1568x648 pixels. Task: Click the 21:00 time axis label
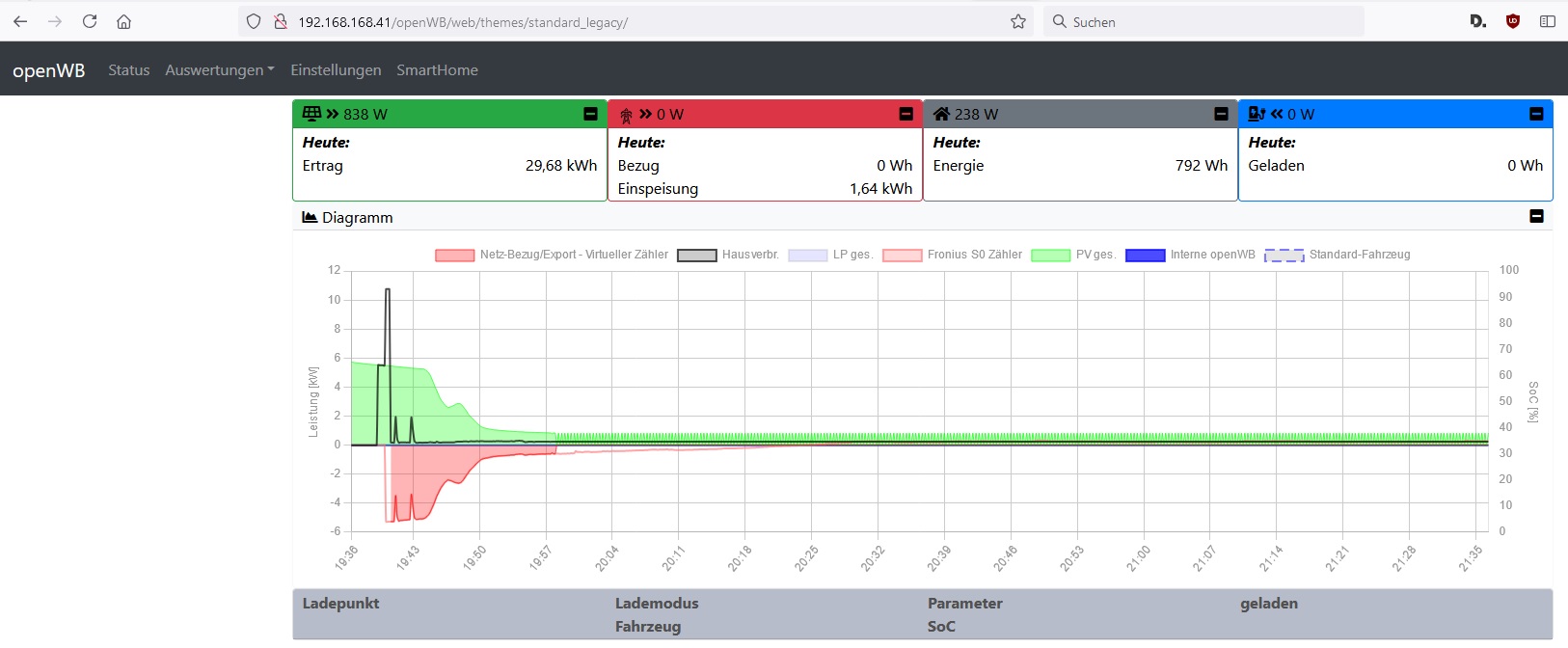pos(1139,557)
